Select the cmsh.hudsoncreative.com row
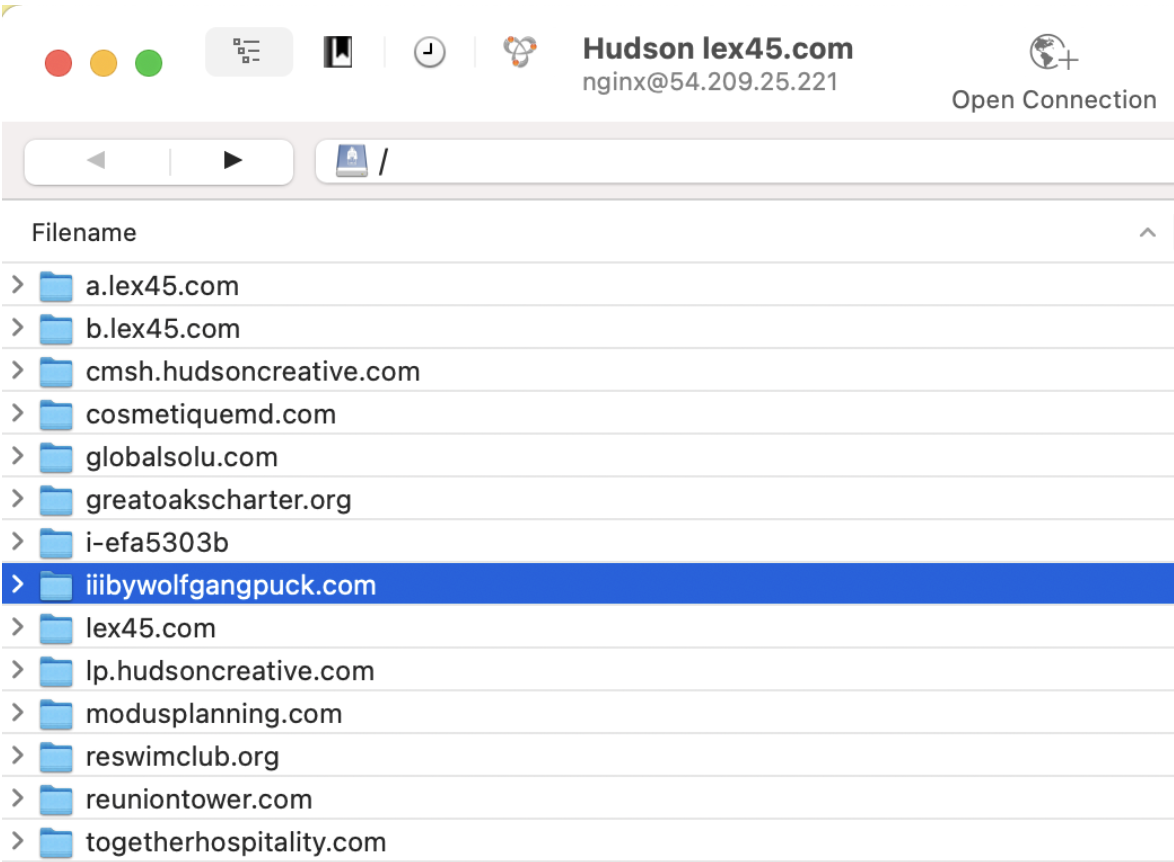Viewport: 1174px width, 862px height. click(588, 371)
